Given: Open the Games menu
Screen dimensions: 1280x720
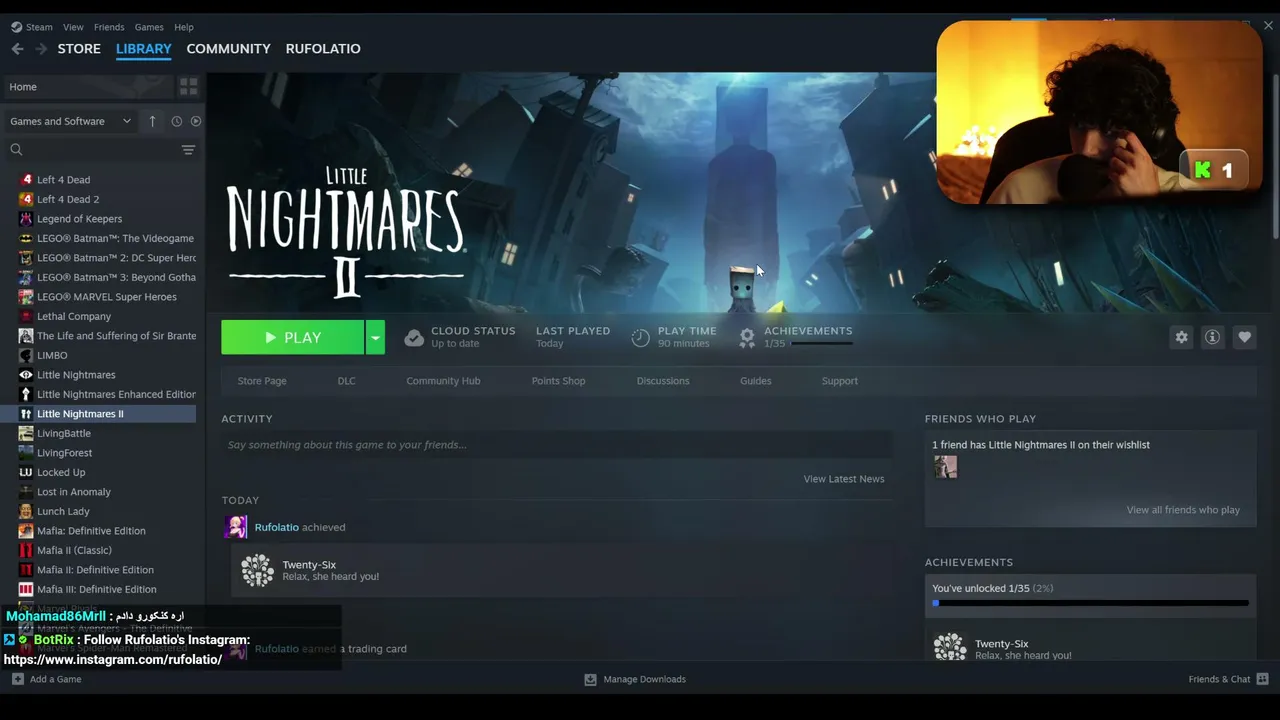Looking at the screenshot, I should (x=149, y=27).
